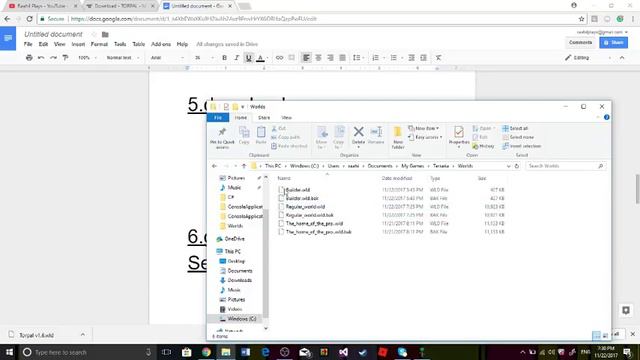The width and height of the screenshot is (640, 360).
Task: Set center alignment in Docs
Action: 318,58
